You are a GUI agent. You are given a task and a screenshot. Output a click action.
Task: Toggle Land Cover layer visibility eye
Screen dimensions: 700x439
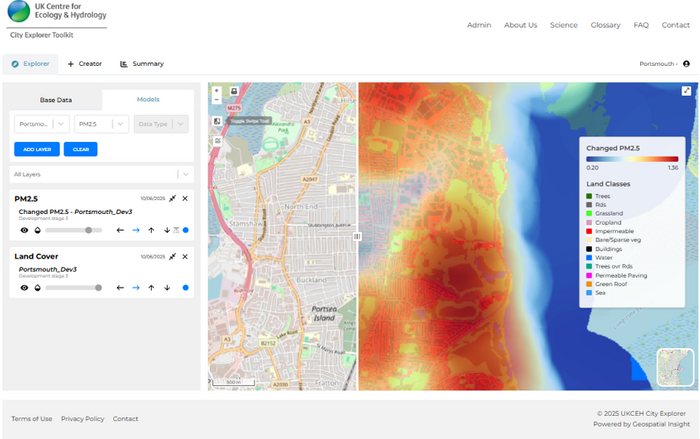(22, 288)
